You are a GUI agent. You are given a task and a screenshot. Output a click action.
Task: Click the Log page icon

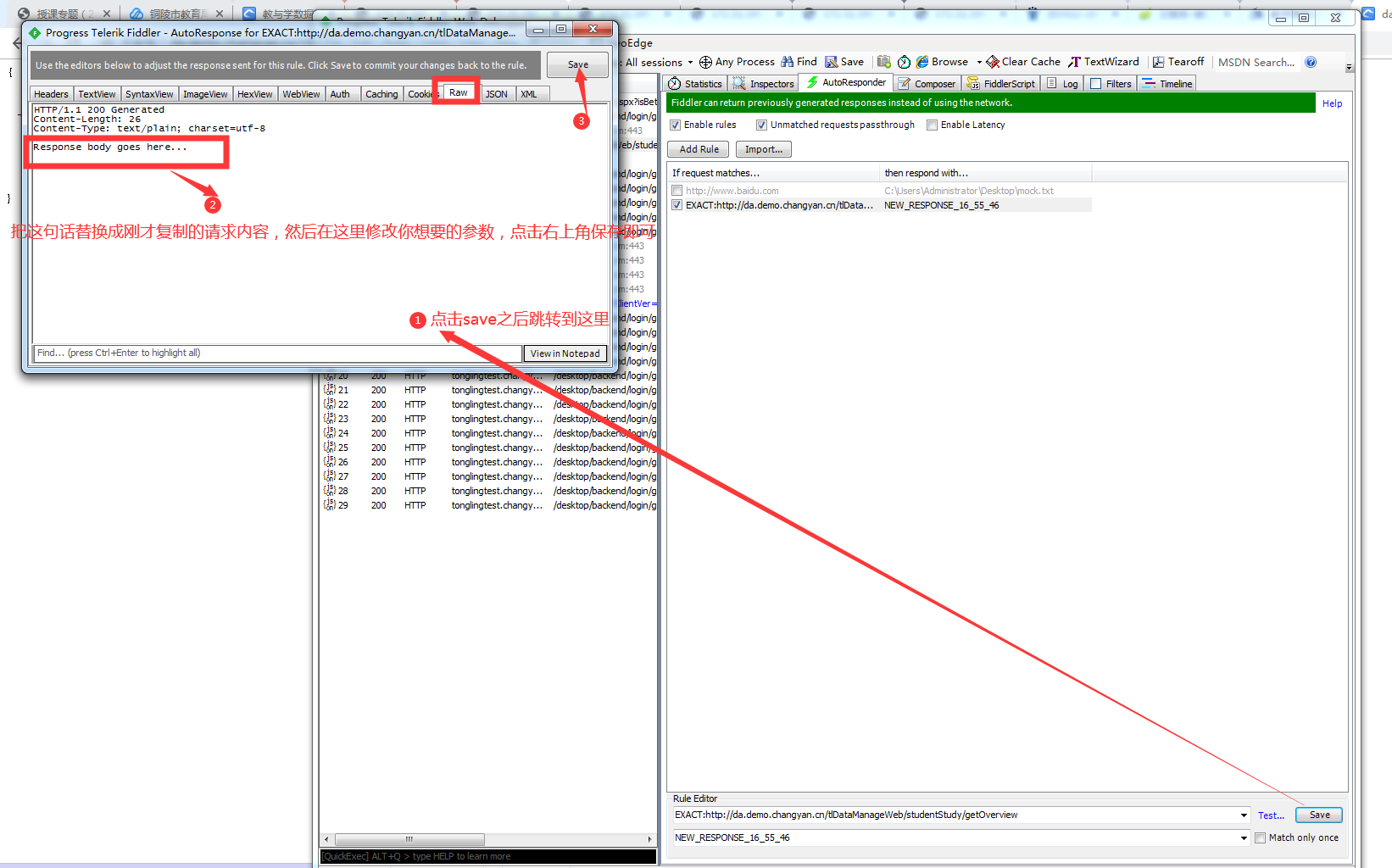click(x=1052, y=84)
